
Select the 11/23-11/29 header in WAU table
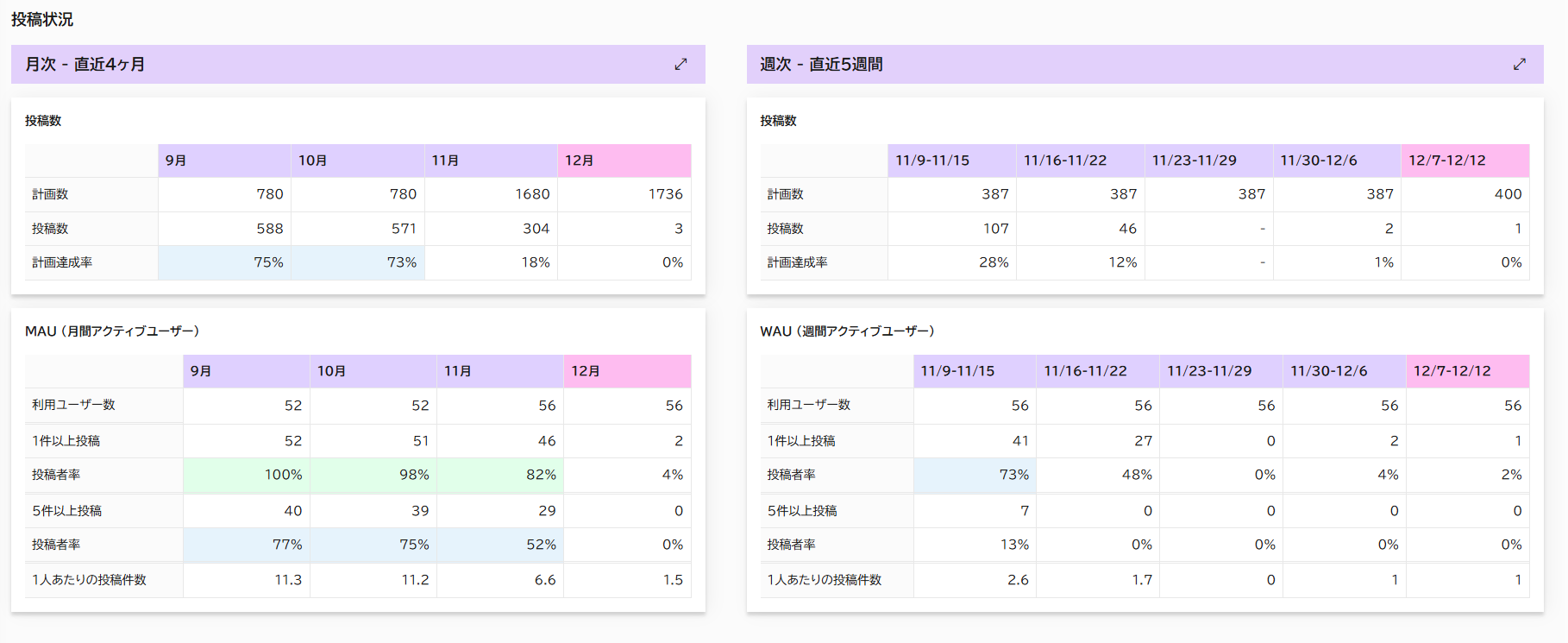pyautogui.click(x=1221, y=371)
